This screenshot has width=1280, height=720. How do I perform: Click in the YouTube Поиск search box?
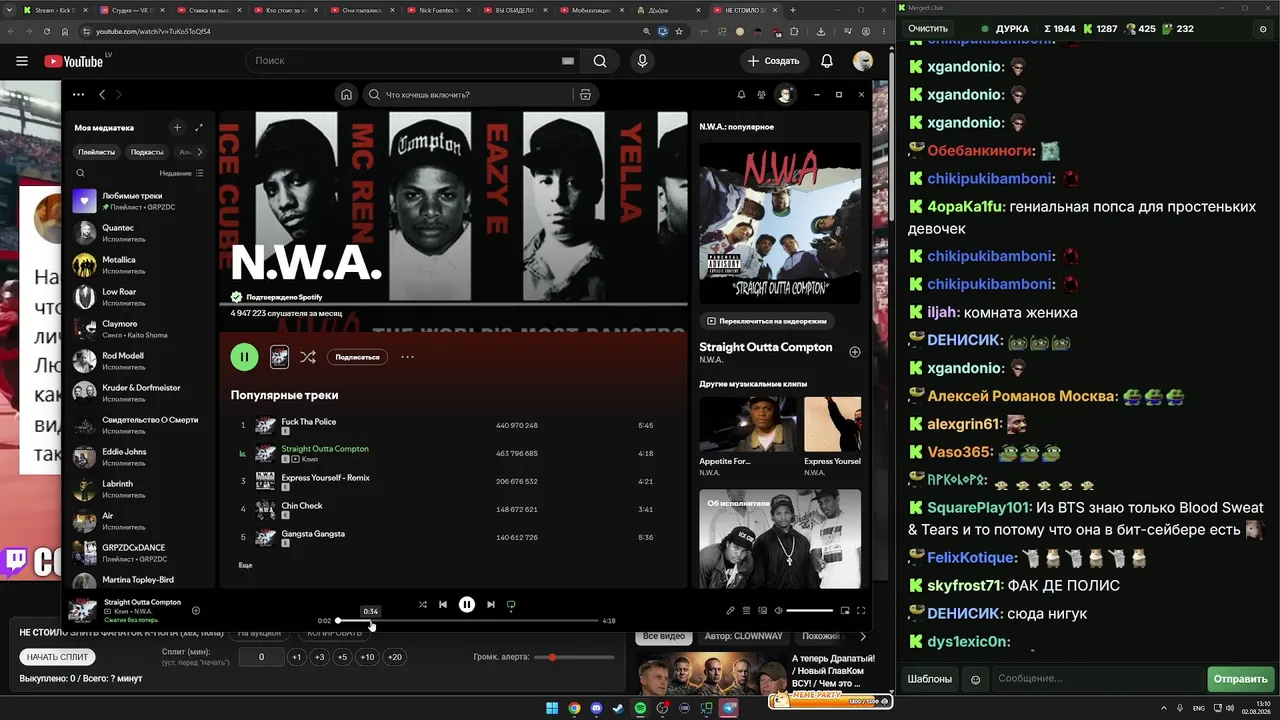[405, 61]
